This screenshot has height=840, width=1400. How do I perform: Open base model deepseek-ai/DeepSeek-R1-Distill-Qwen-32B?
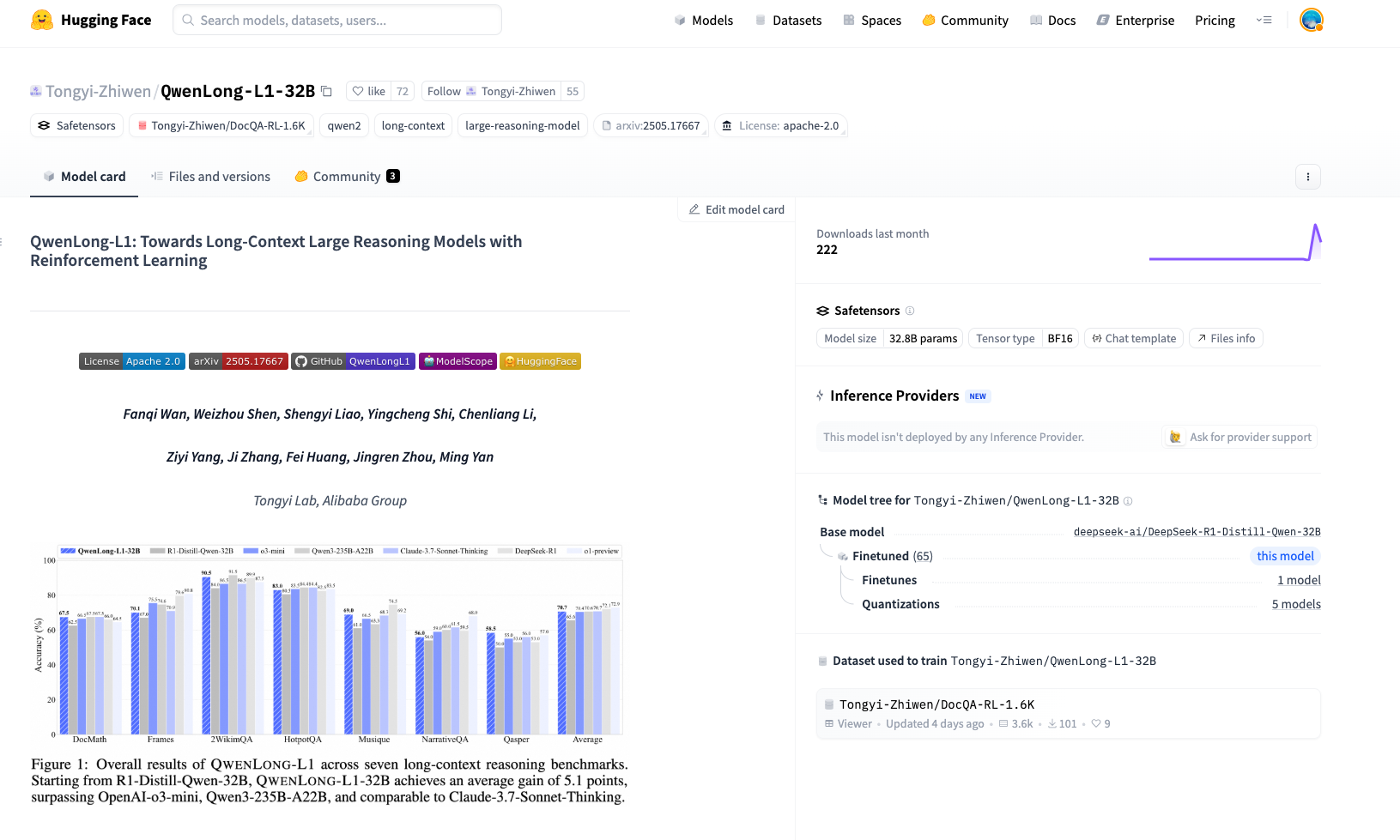pos(1197,532)
